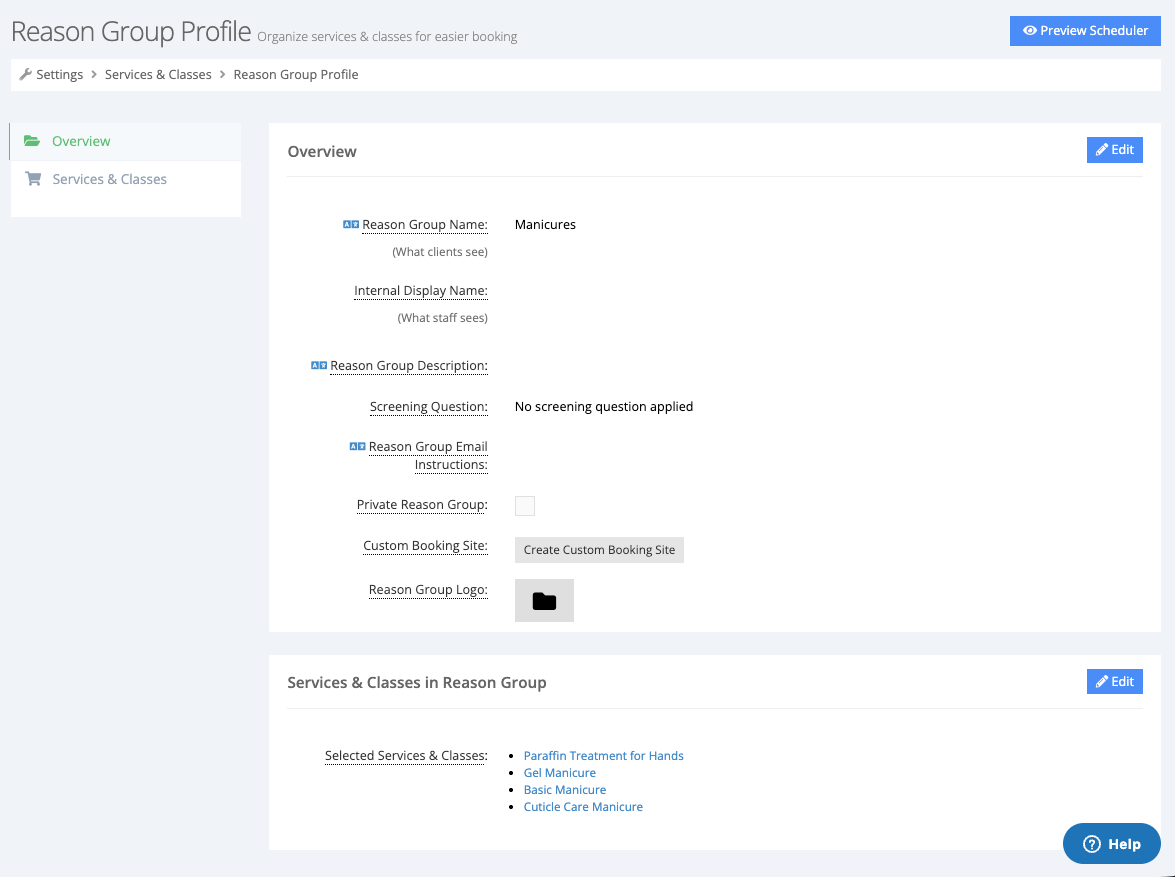Open Services & Classes sidebar tab
1175x877 pixels.
click(125, 179)
